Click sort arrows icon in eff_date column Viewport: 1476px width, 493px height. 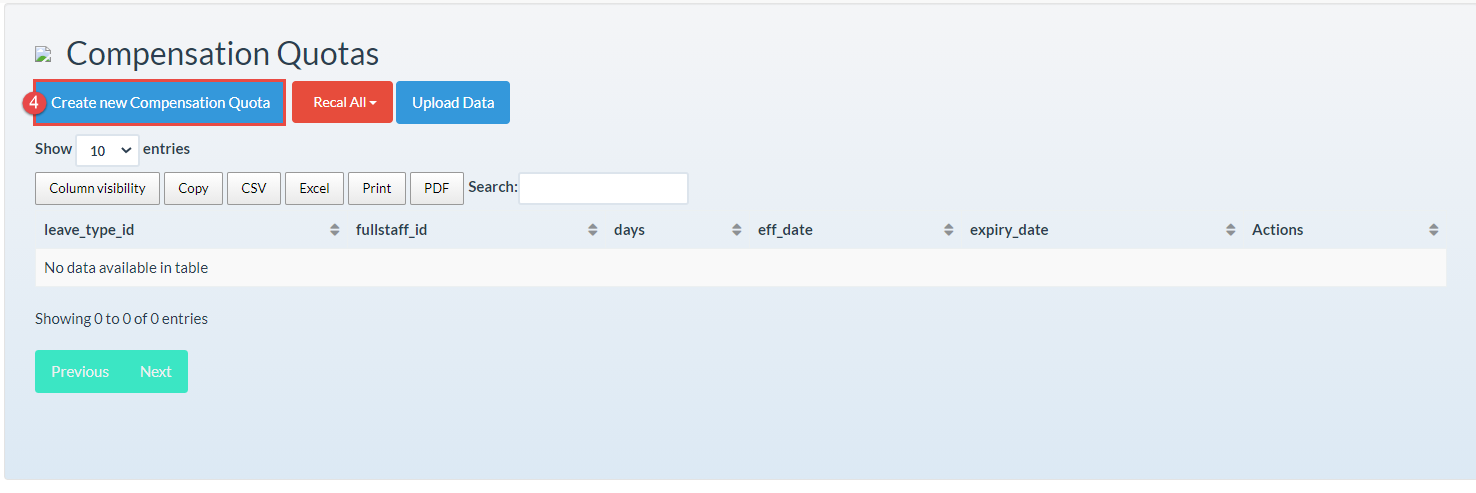(x=949, y=230)
